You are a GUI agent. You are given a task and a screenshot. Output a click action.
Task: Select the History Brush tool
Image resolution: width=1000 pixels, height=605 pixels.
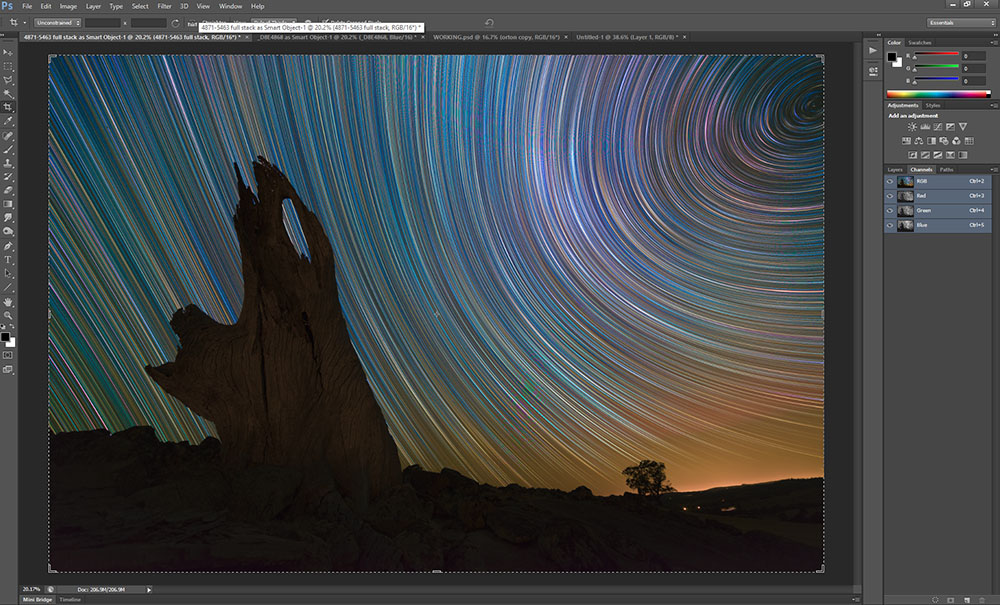click(8, 177)
